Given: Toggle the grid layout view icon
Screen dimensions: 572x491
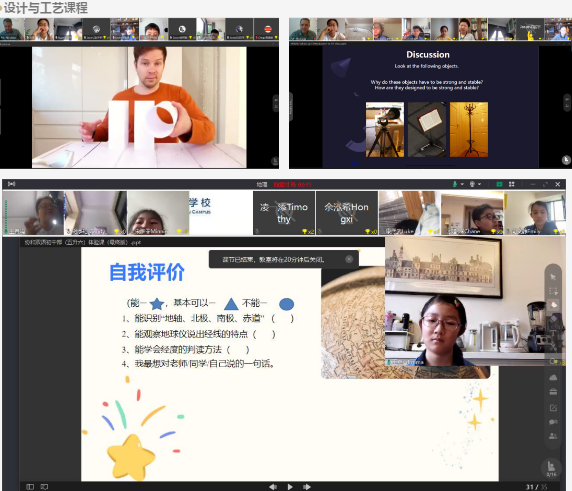Looking at the screenshot, I should point(511,184).
